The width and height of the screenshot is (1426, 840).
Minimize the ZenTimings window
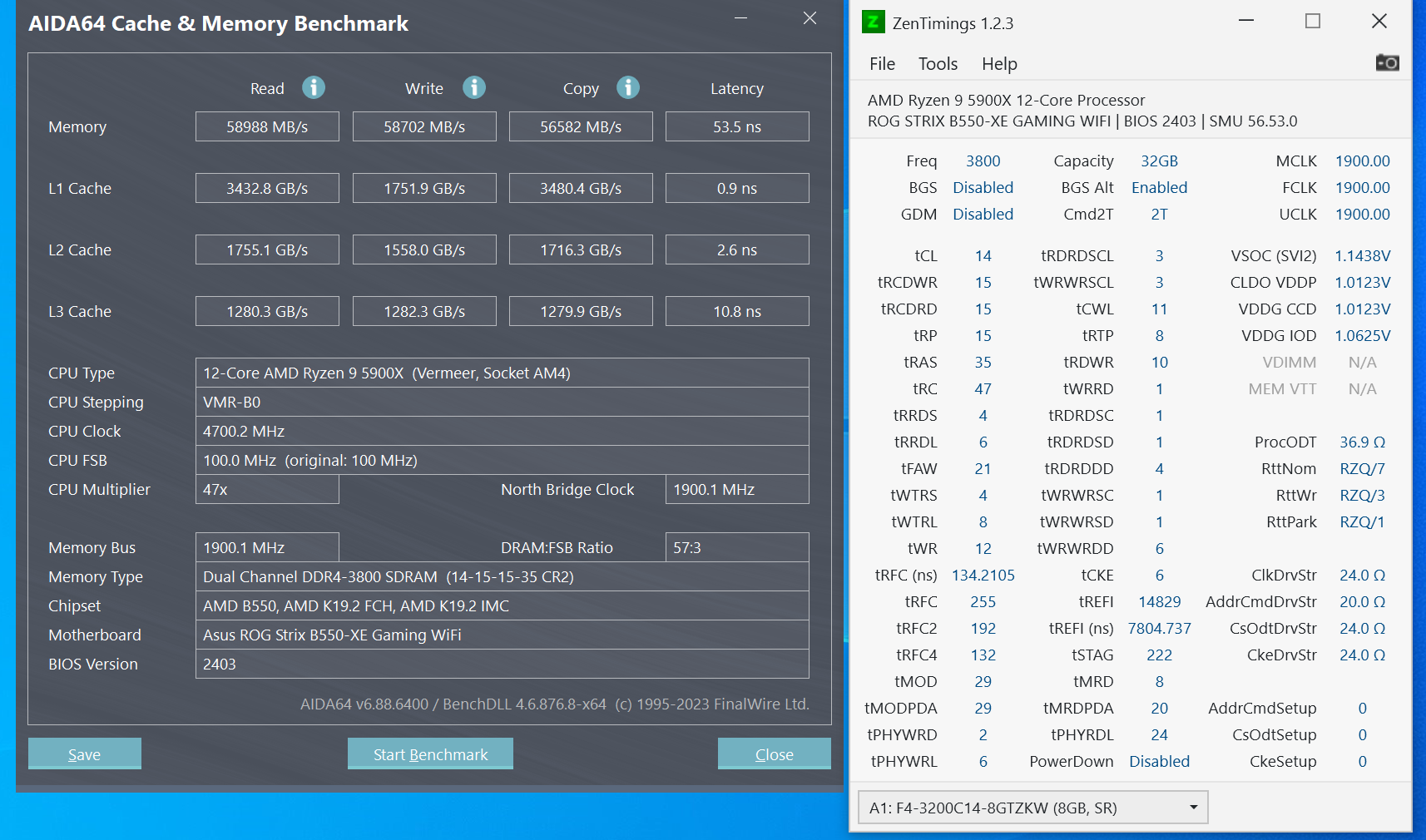coord(1246,21)
